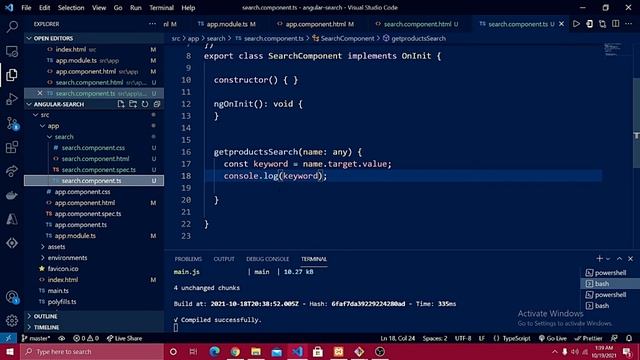Click master branch in status bar
Screen dimensions: 640x360
36,338
